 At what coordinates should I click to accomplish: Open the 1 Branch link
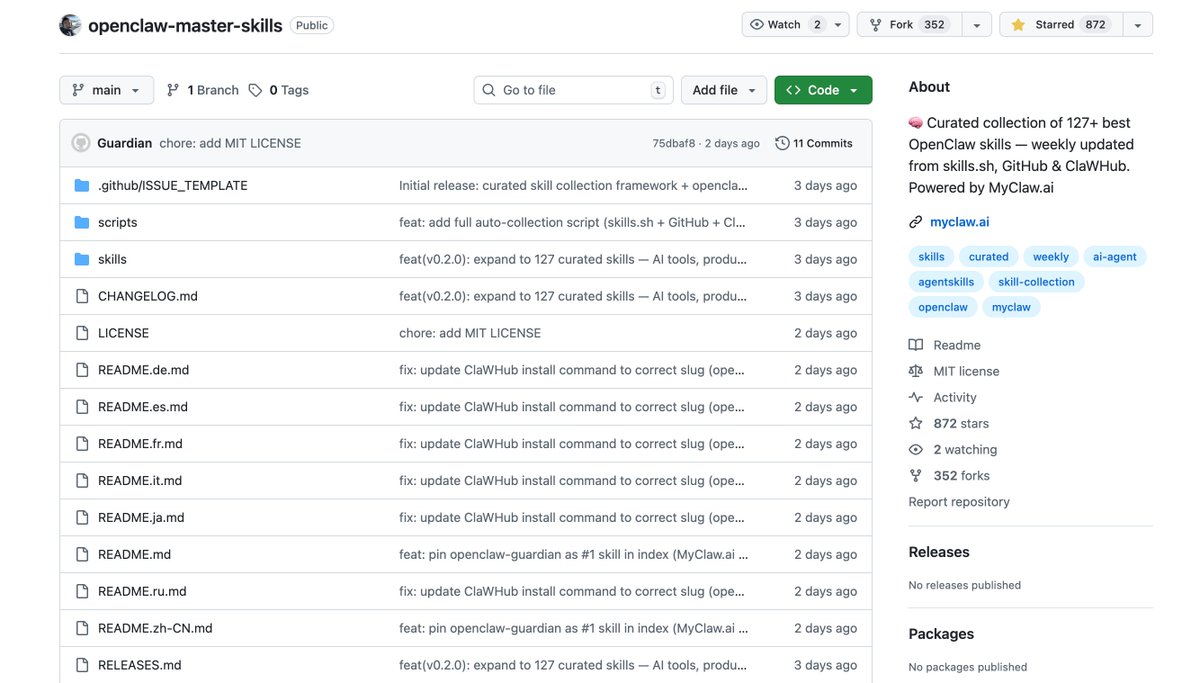click(x=203, y=90)
